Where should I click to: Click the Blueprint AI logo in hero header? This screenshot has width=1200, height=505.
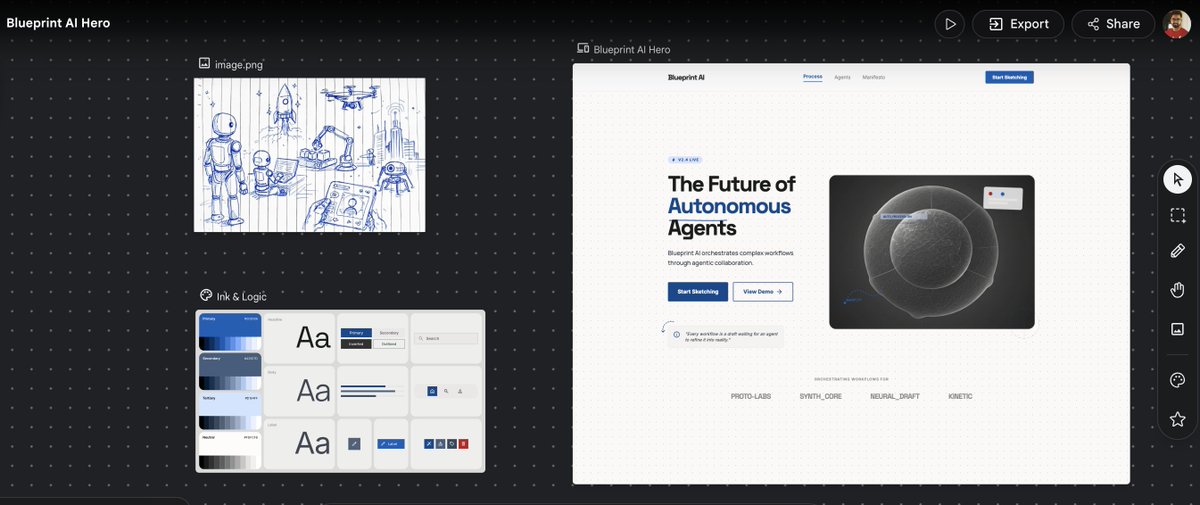pos(687,77)
